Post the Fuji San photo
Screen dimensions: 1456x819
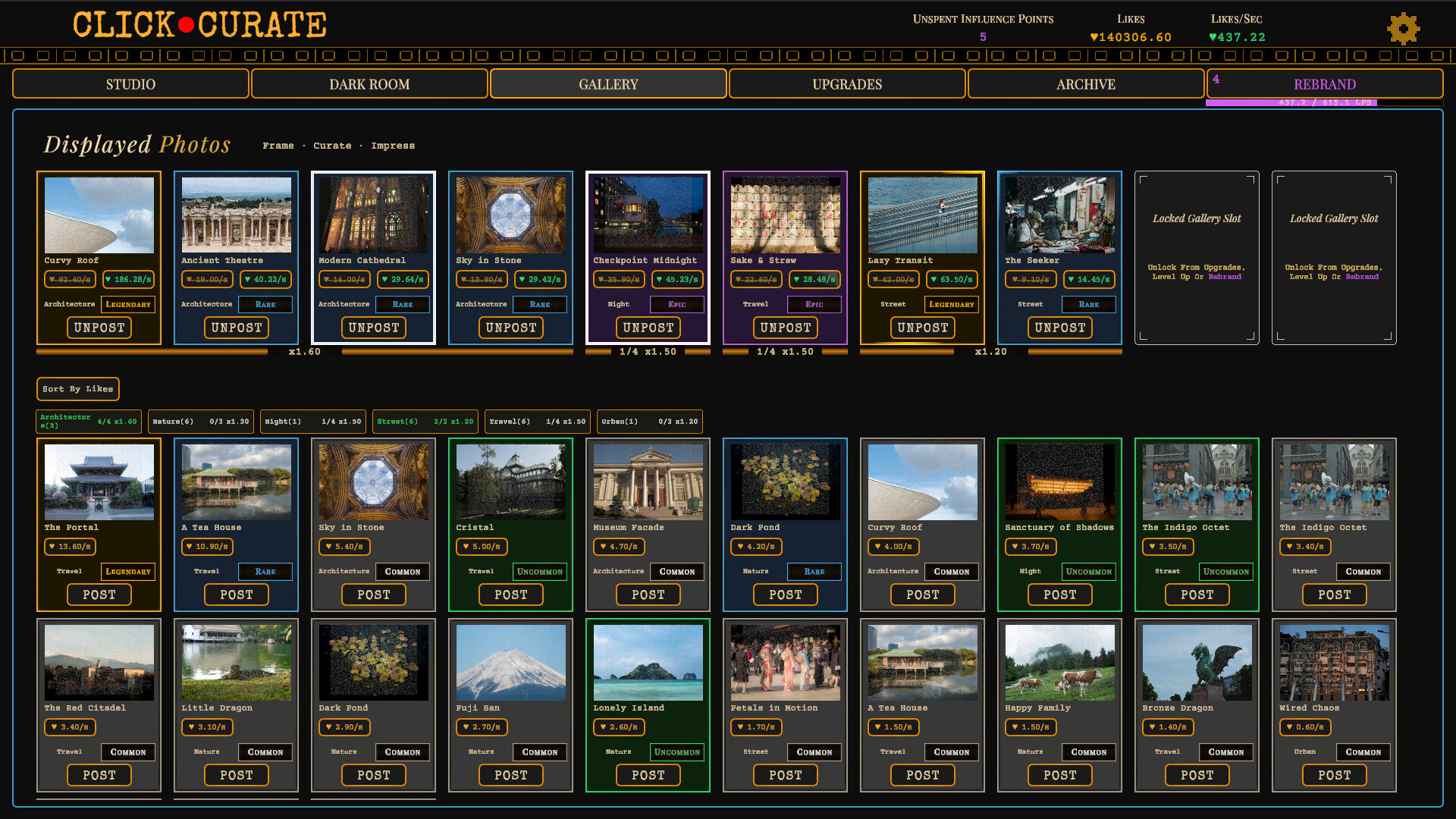(510, 775)
